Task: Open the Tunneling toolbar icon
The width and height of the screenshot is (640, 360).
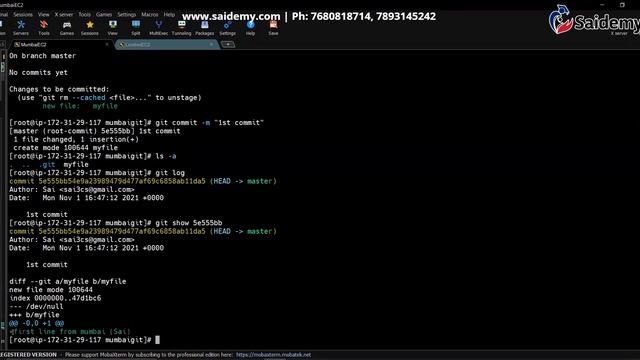Action: (181, 28)
